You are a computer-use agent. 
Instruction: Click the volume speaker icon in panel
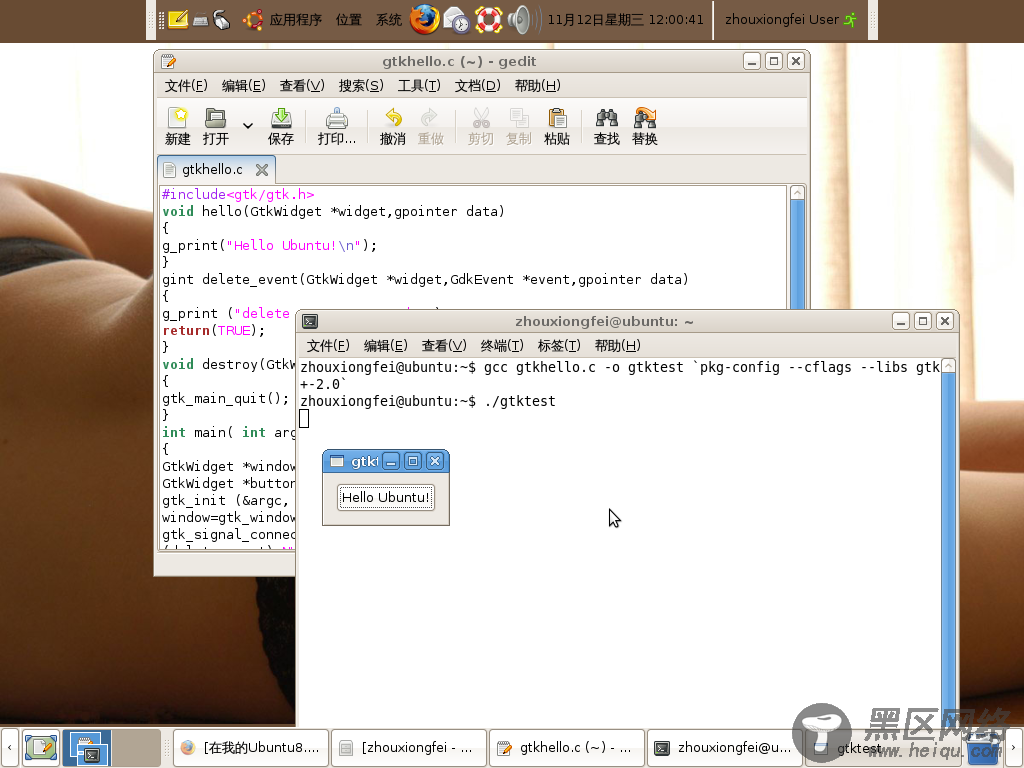pos(520,19)
